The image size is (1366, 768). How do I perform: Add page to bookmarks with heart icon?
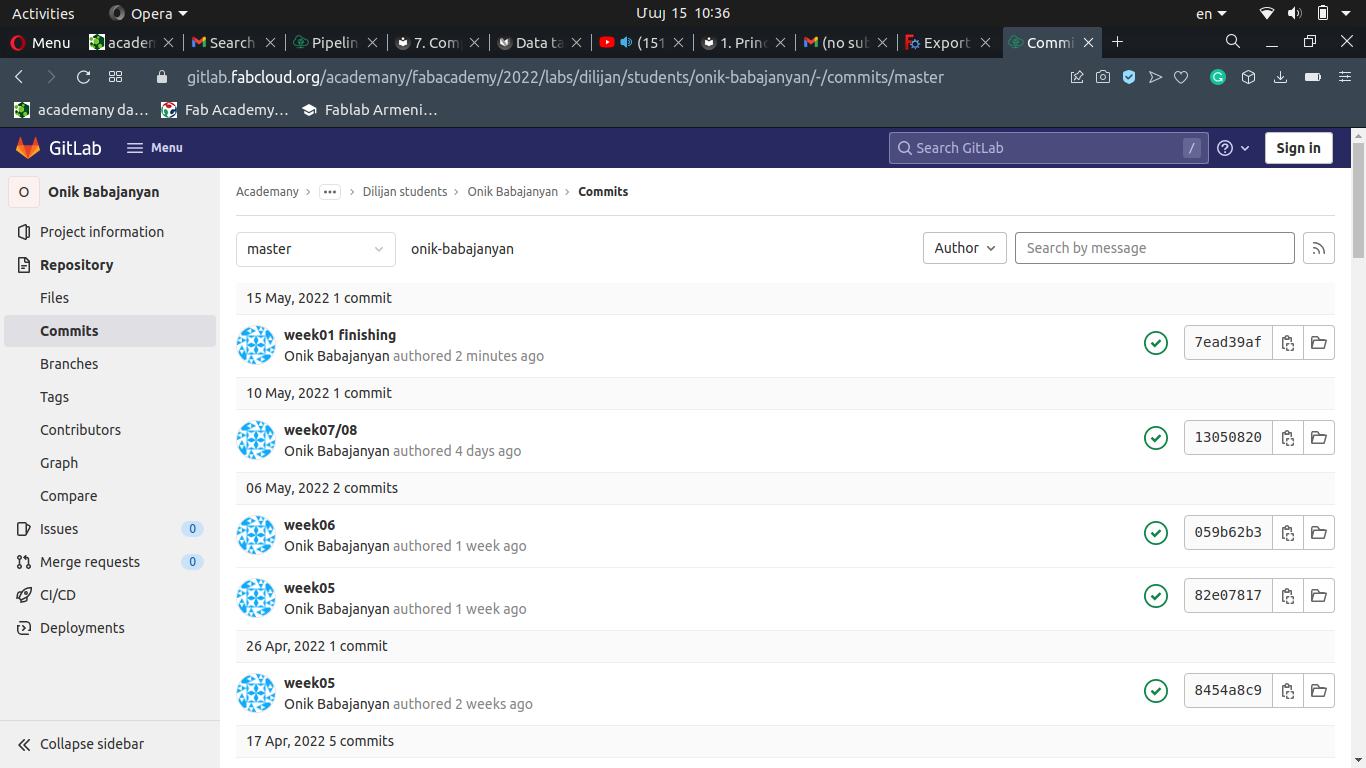click(x=1181, y=77)
